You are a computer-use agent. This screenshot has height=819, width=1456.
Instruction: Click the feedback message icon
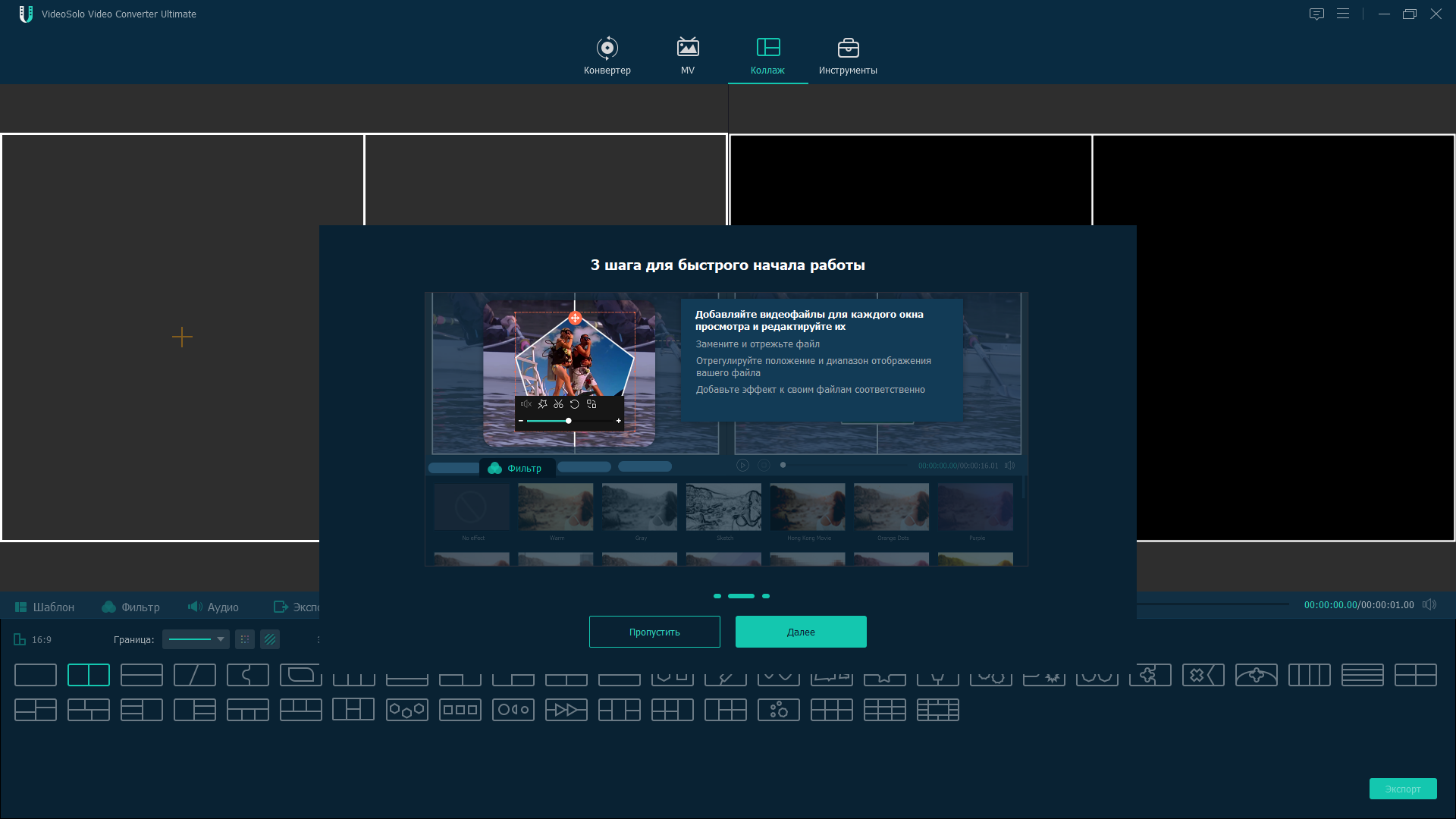[1316, 14]
